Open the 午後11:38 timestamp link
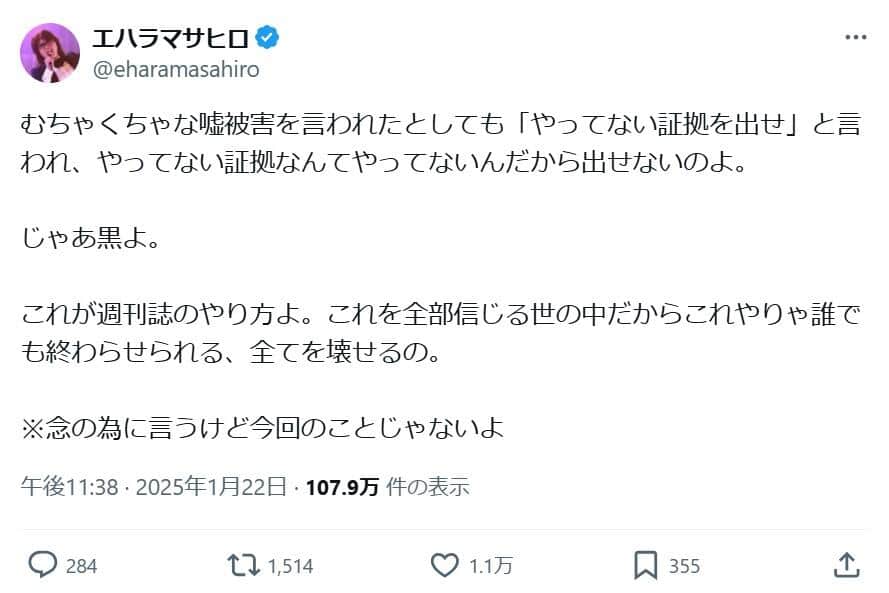 point(70,487)
